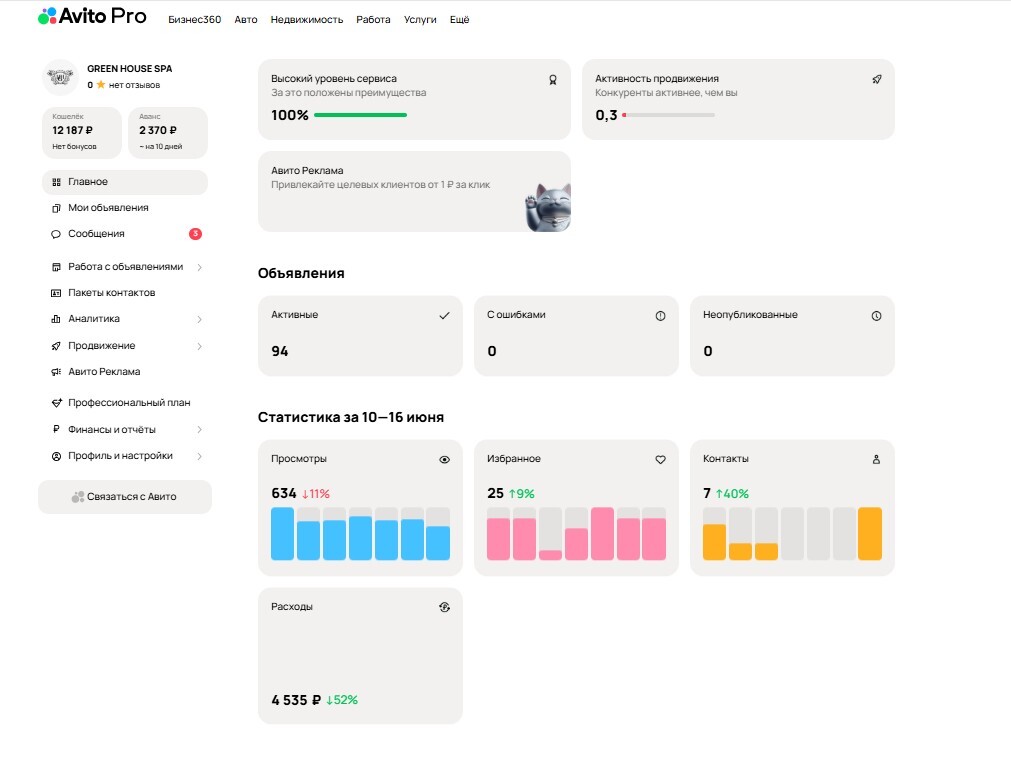
Task: Expand the Аналитика submenu chevron
Action: point(200,320)
